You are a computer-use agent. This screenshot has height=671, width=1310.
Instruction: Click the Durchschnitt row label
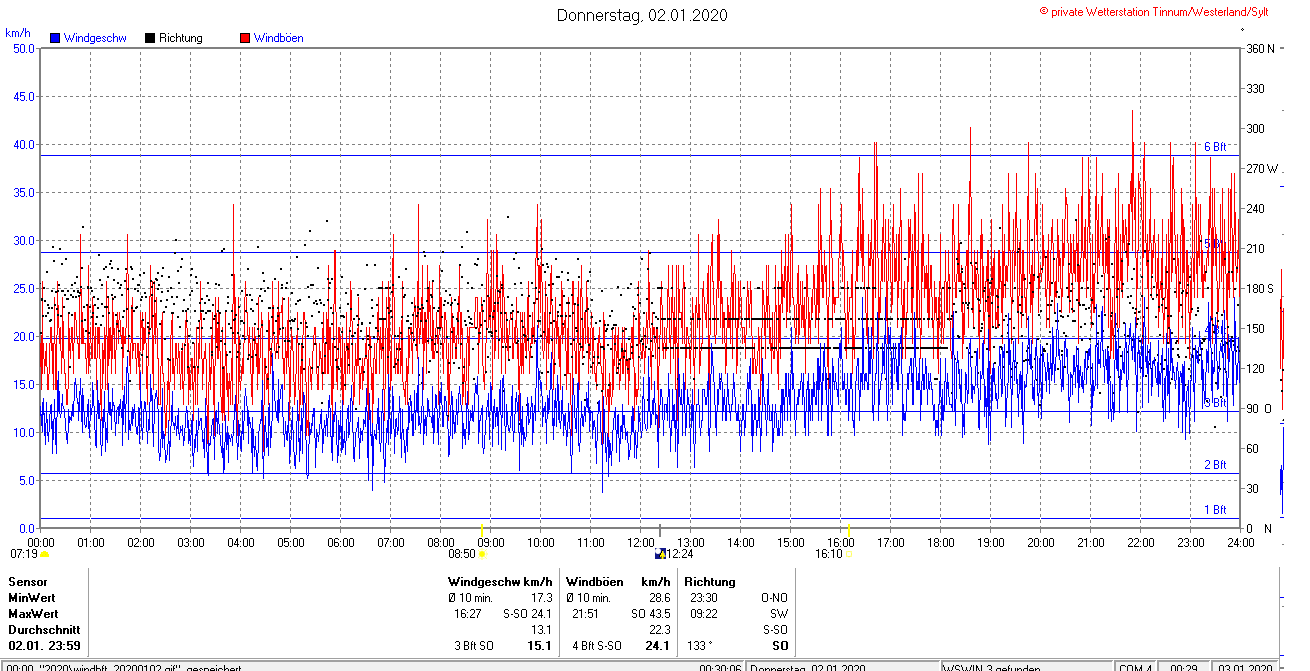[x=43, y=630]
